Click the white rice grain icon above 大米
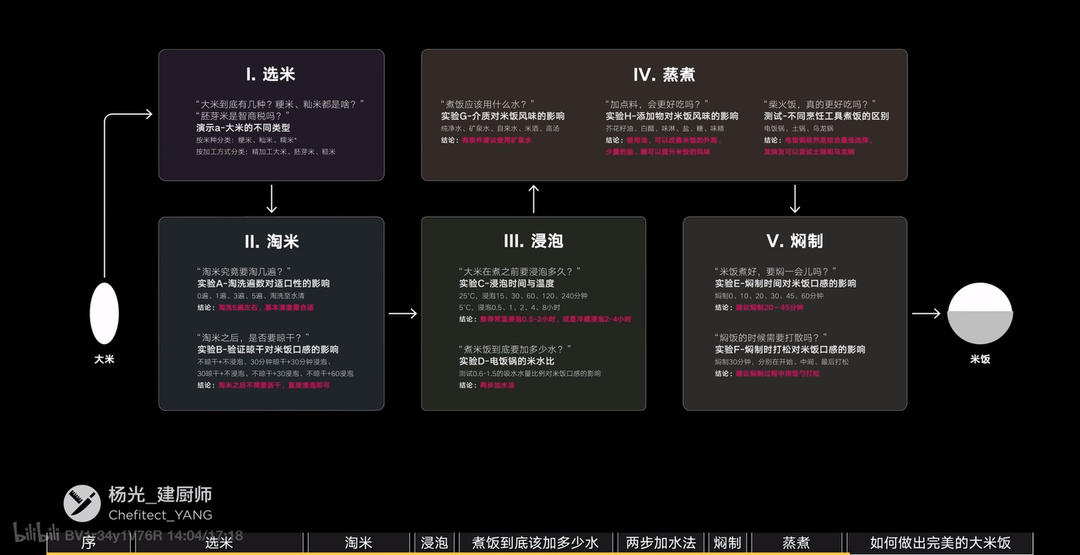 click(104, 313)
